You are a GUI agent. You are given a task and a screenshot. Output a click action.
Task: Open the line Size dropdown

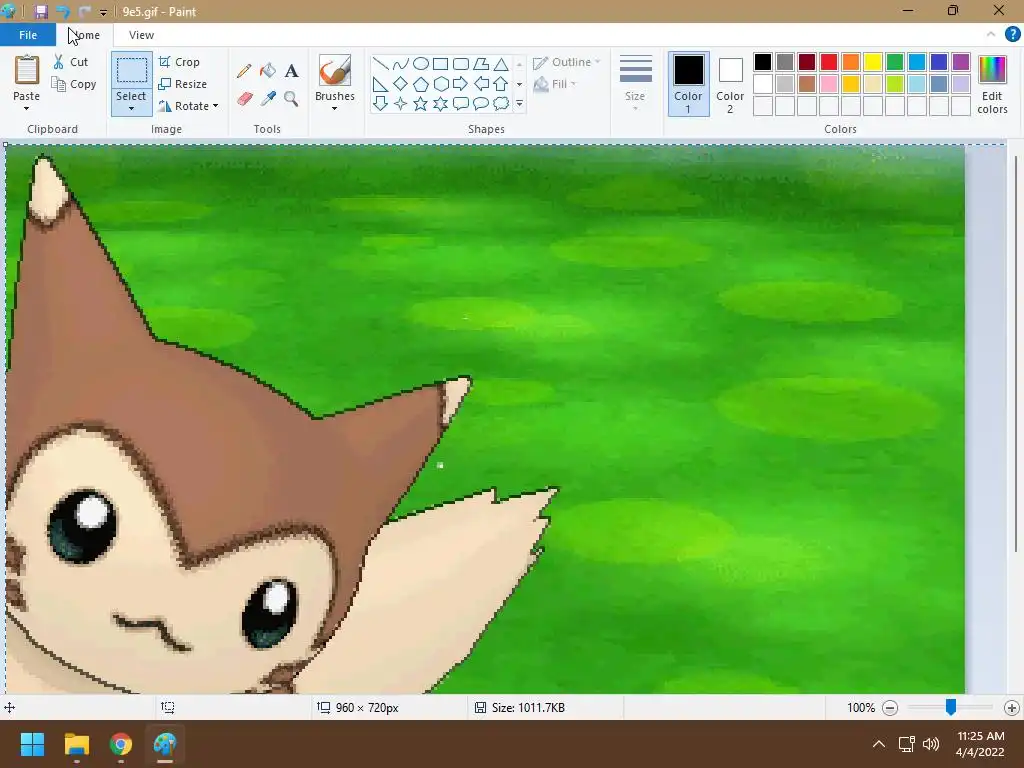tap(635, 82)
